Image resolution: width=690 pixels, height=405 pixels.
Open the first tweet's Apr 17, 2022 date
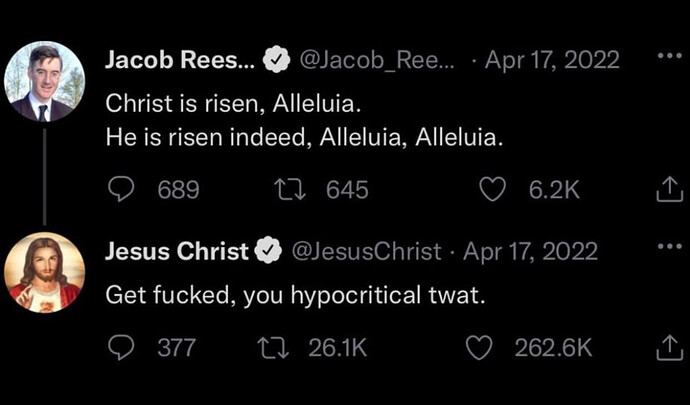[x=552, y=60]
